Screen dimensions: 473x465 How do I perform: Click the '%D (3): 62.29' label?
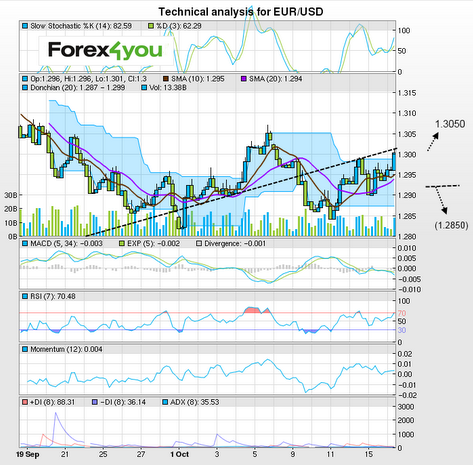(179, 26)
